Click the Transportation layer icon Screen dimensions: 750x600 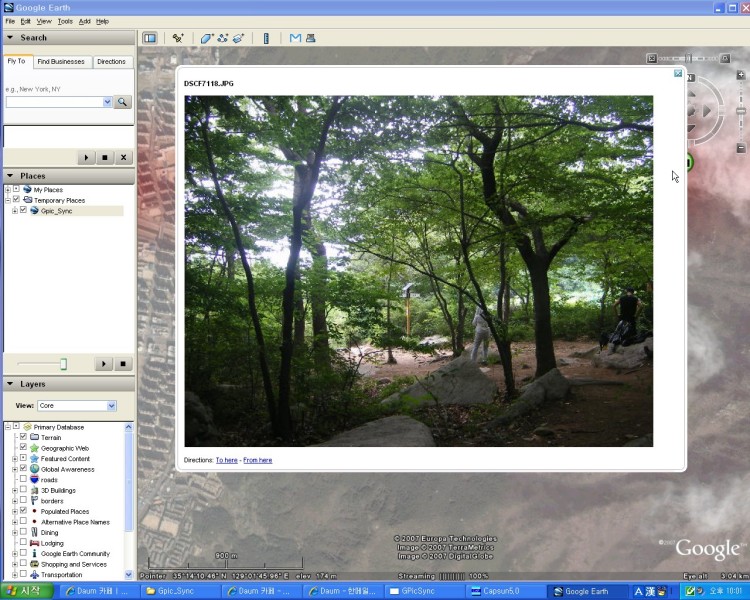34,574
